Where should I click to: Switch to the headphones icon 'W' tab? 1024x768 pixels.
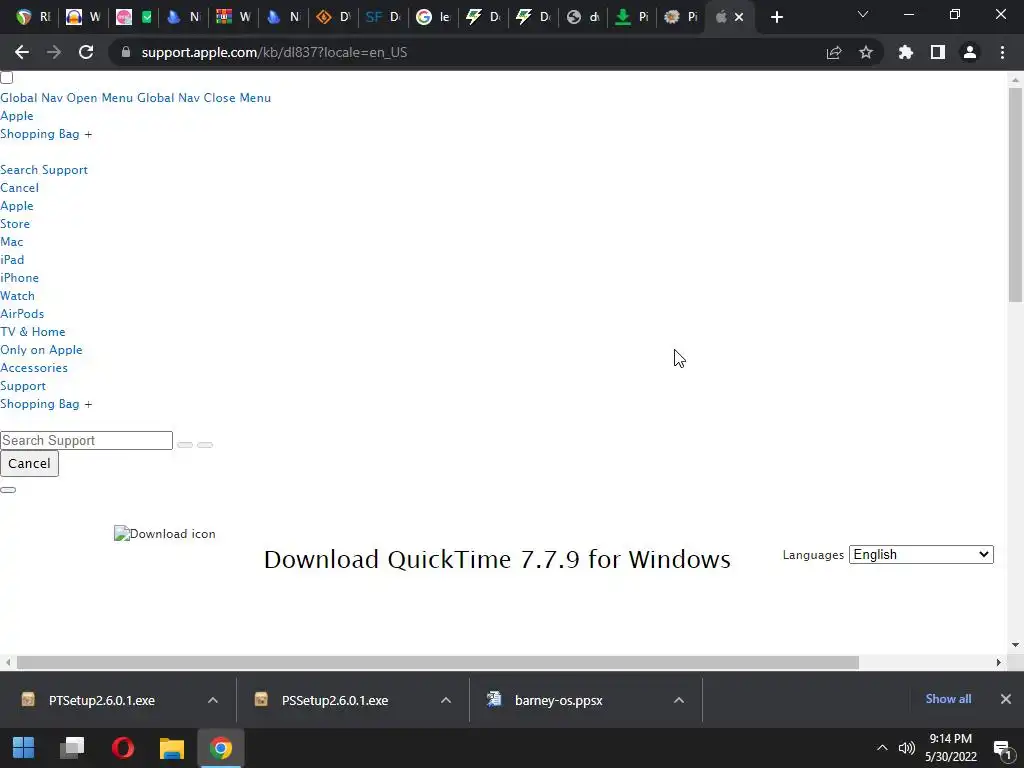(x=84, y=18)
